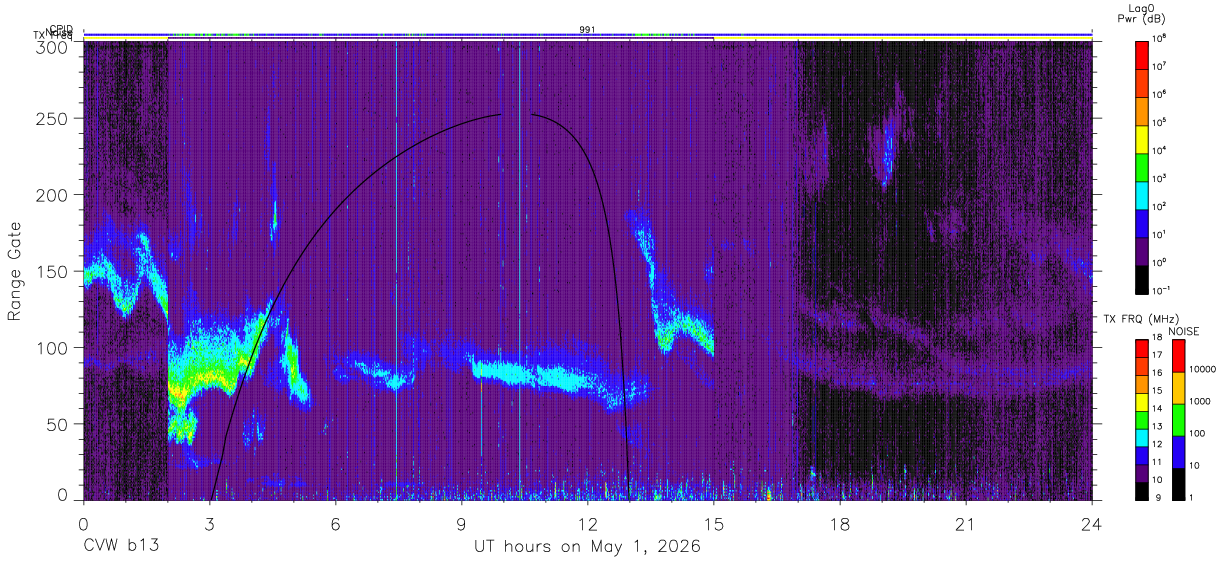Pick the cyan segment of TX FRQ colorbar
1228x567 pixels.
point(1143,438)
